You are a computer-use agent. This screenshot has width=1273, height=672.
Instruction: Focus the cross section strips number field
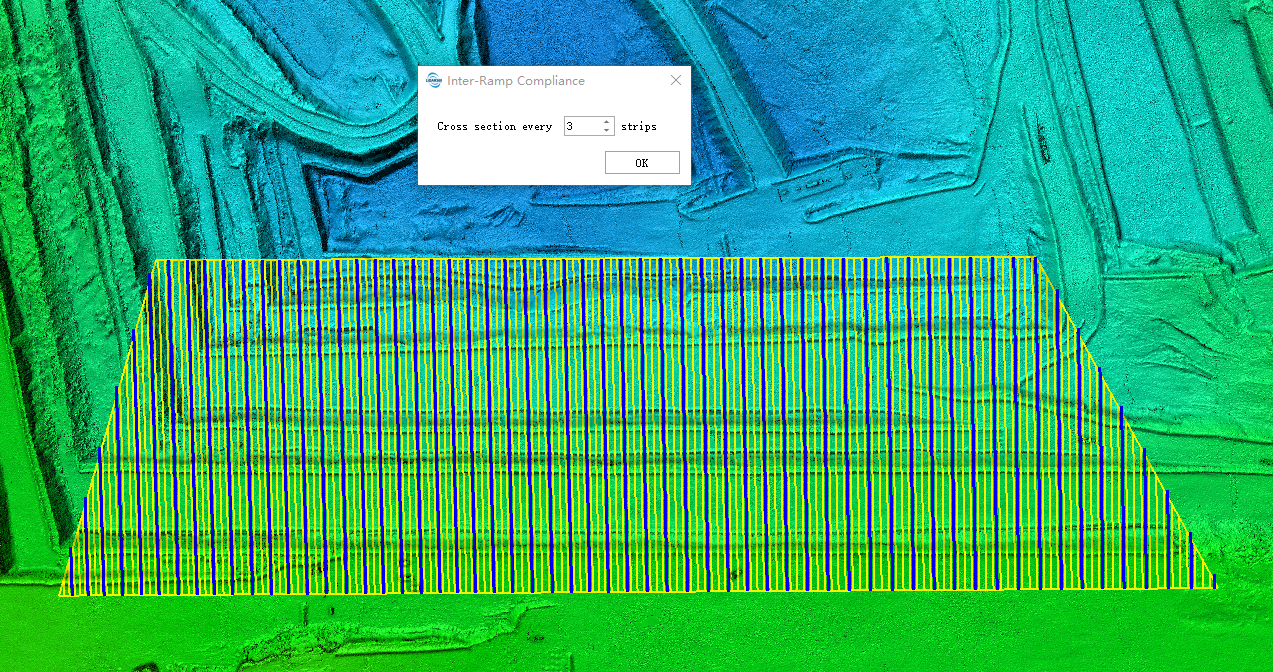[582, 127]
